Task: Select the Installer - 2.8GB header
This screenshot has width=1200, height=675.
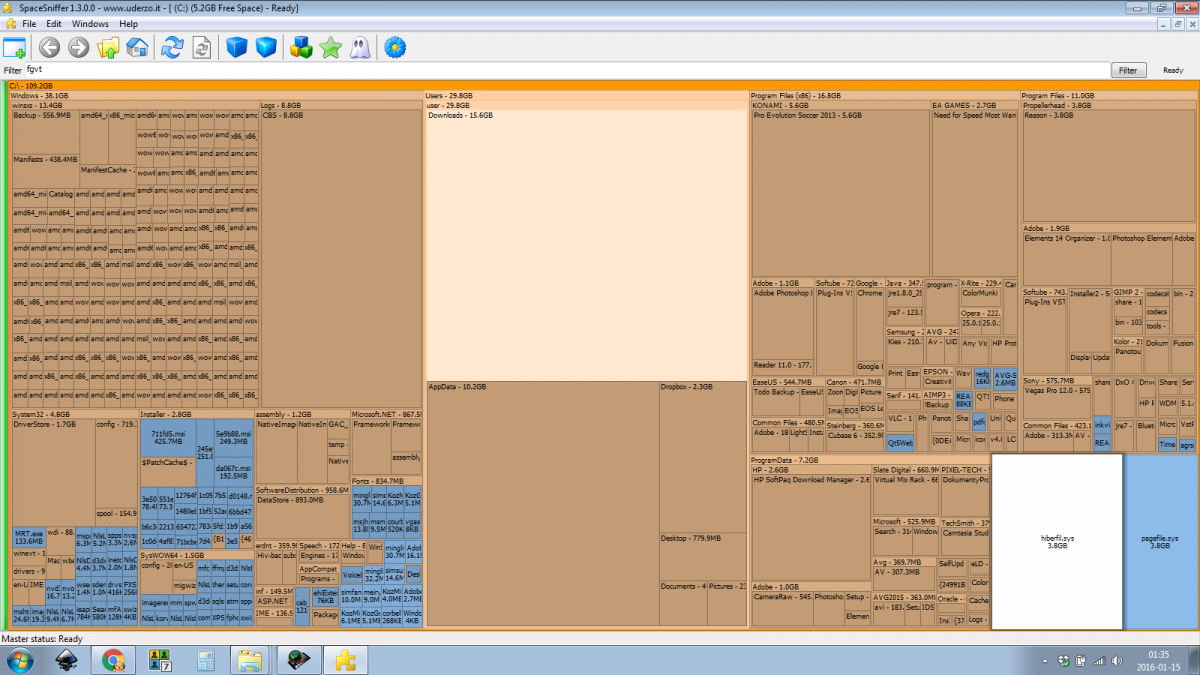Action: [195, 414]
